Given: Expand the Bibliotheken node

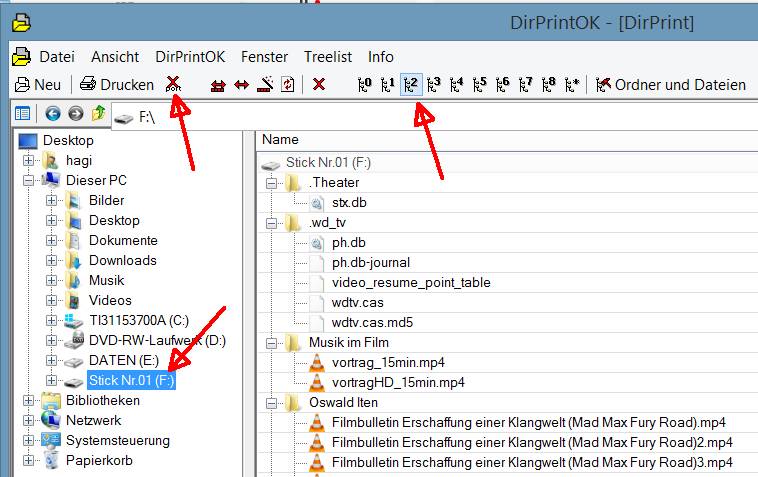Looking at the screenshot, I should [29, 400].
